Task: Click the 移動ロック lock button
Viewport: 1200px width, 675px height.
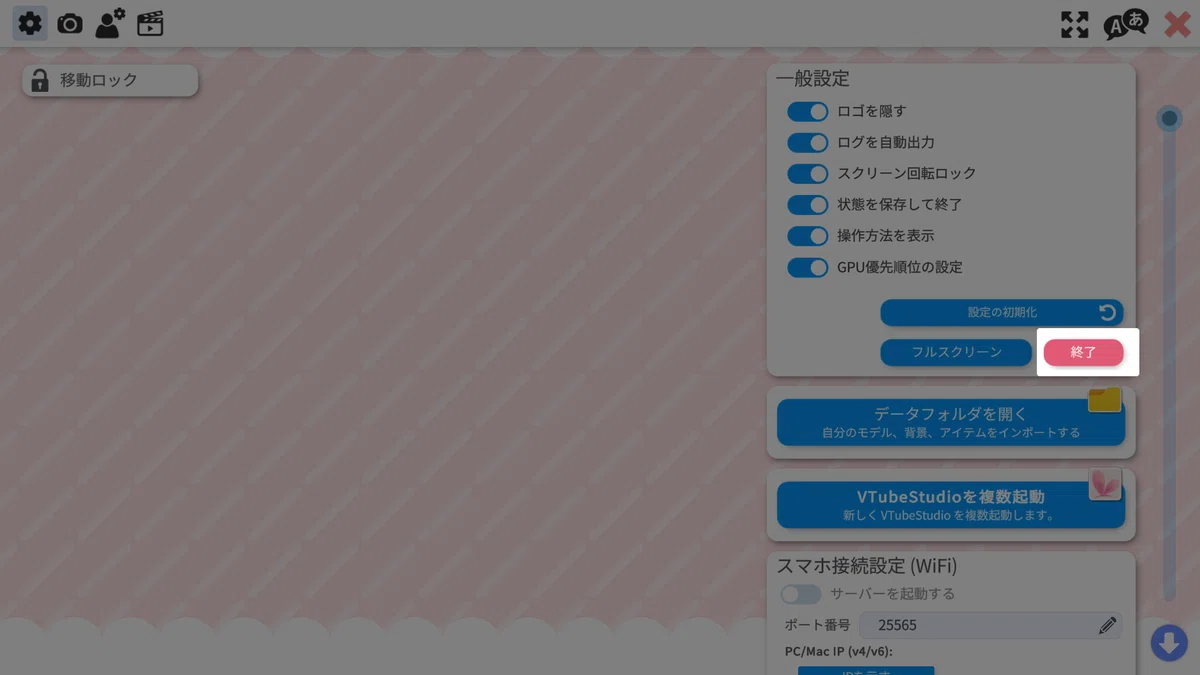Action: [x=110, y=81]
